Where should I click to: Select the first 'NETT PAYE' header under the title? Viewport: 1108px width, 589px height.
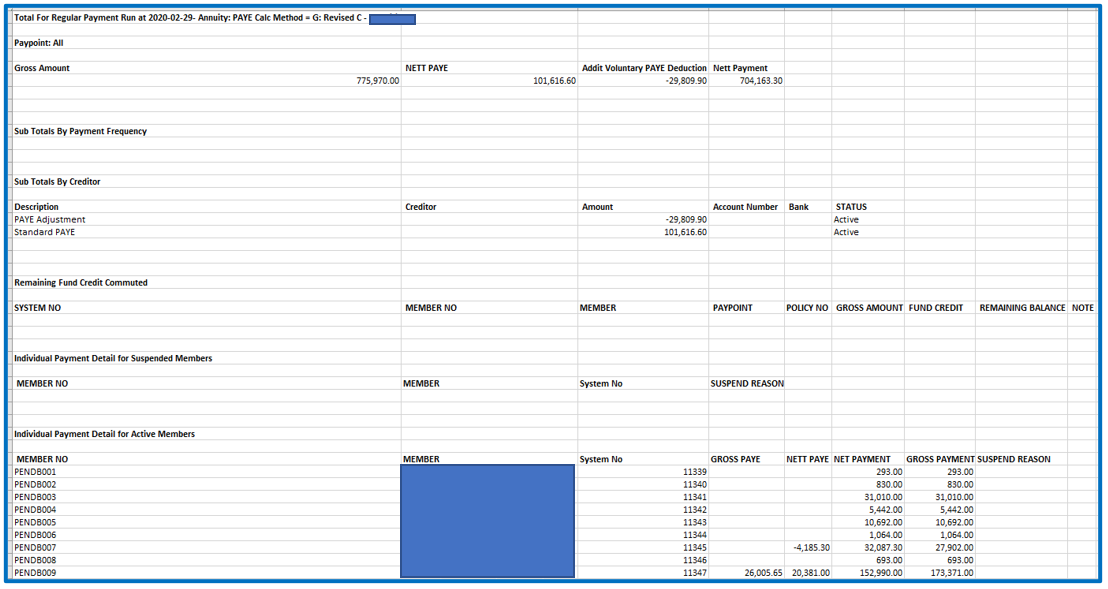[x=426, y=69]
